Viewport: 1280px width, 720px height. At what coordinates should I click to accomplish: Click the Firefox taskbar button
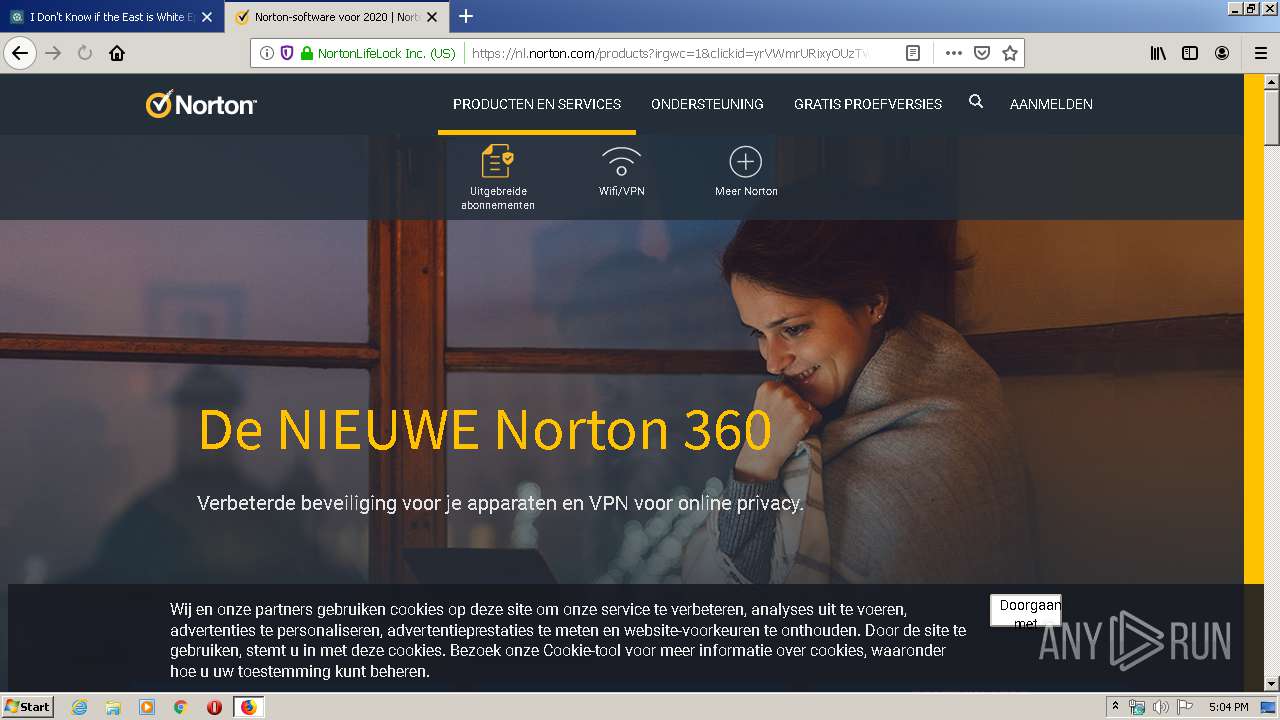pos(248,707)
